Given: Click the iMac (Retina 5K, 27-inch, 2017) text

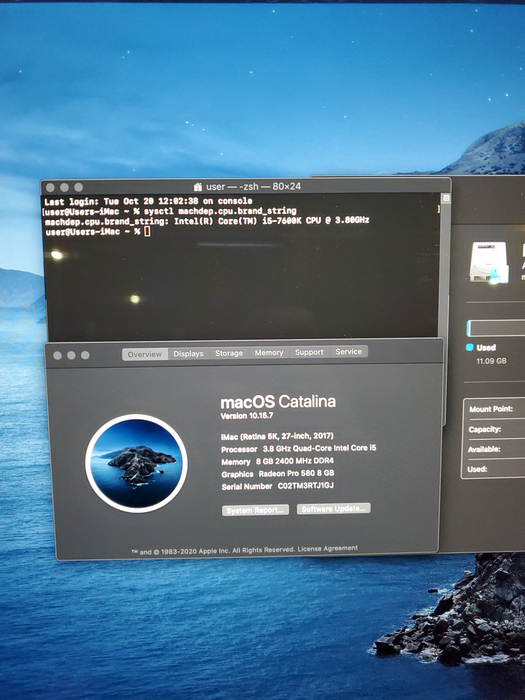Looking at the screenshot, I should point(277,436).
